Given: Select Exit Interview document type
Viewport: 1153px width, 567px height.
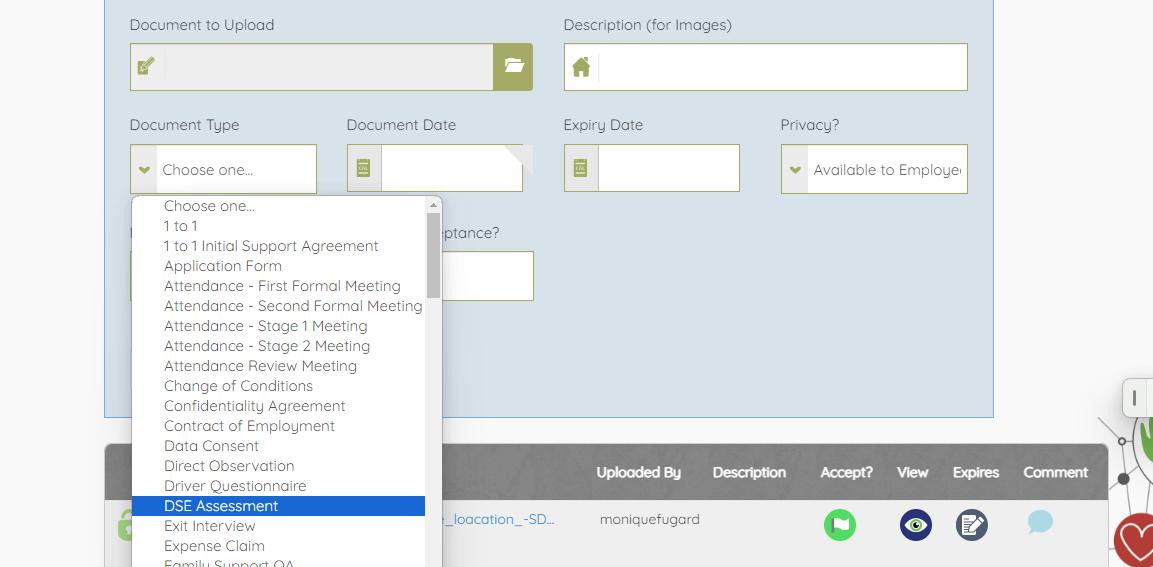Looking at the screenshot, I should [209, 526].
